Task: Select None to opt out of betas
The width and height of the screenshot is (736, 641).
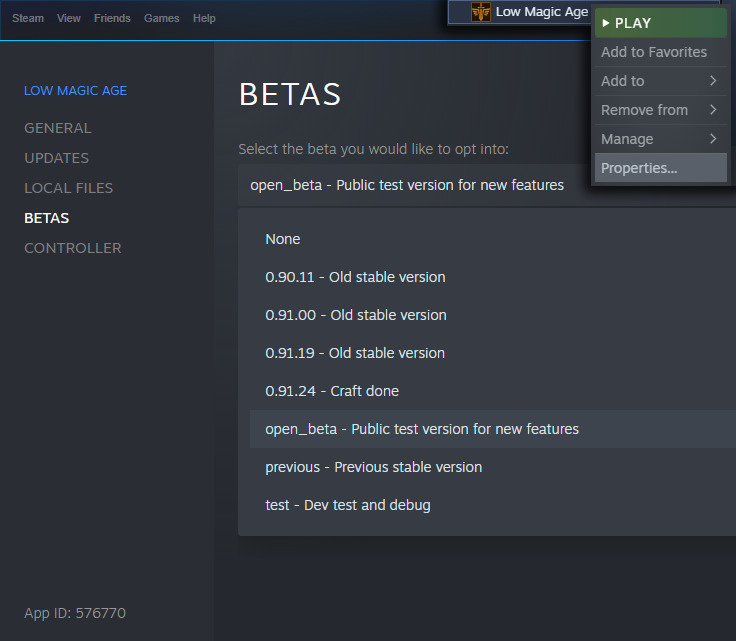Action: coord(283,239)
